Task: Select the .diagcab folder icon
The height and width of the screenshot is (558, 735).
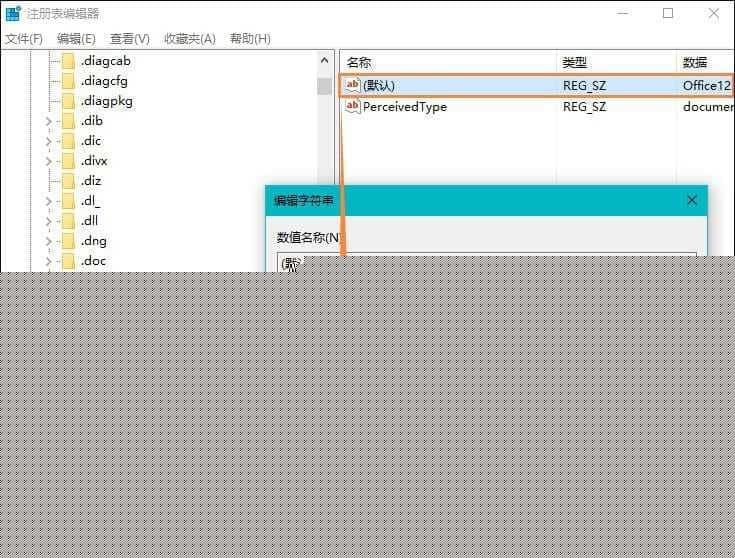Action: pos(68,61)
